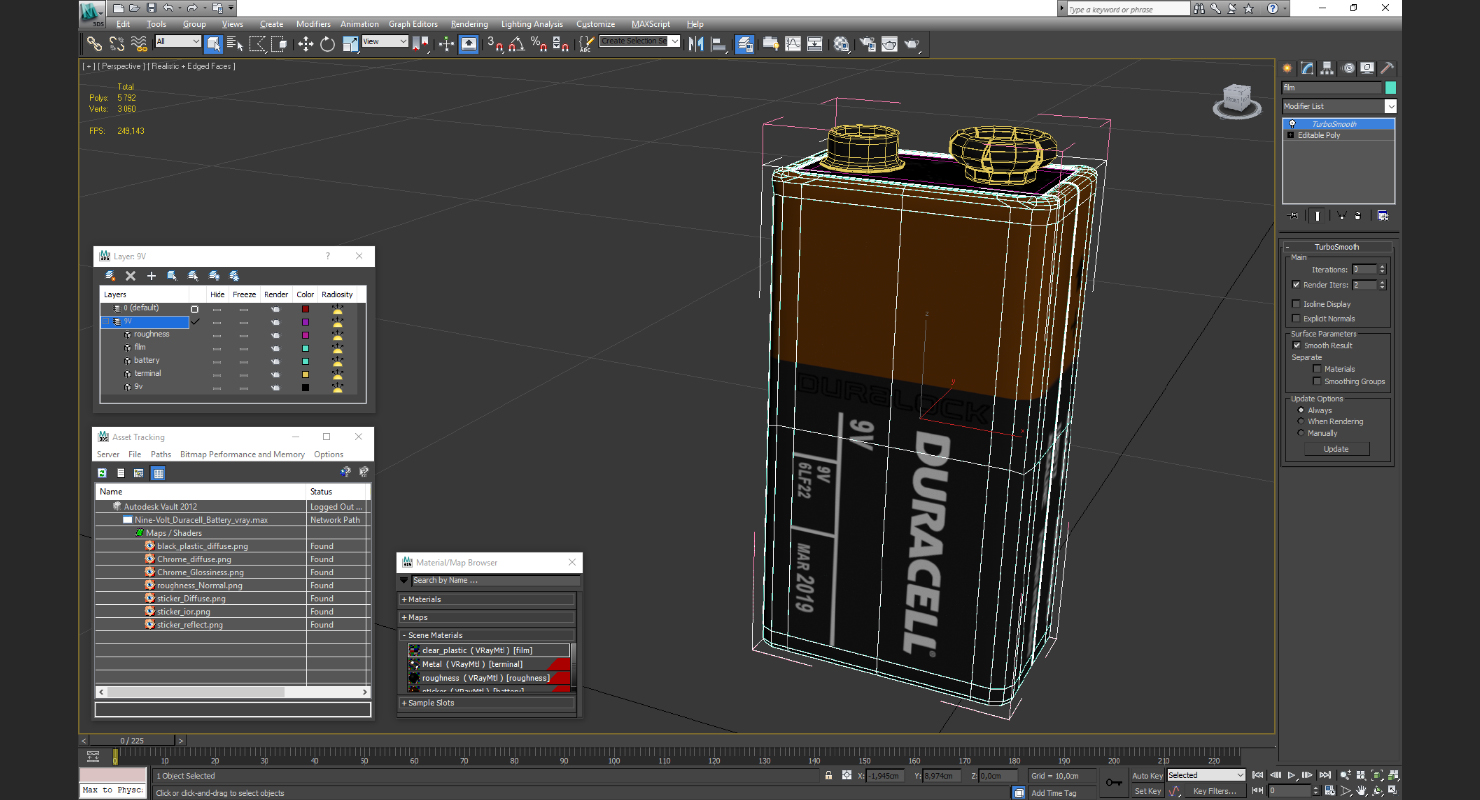1480x800 pixels.
Task: Open the Graph Editors menu
Action: [414, 24]
